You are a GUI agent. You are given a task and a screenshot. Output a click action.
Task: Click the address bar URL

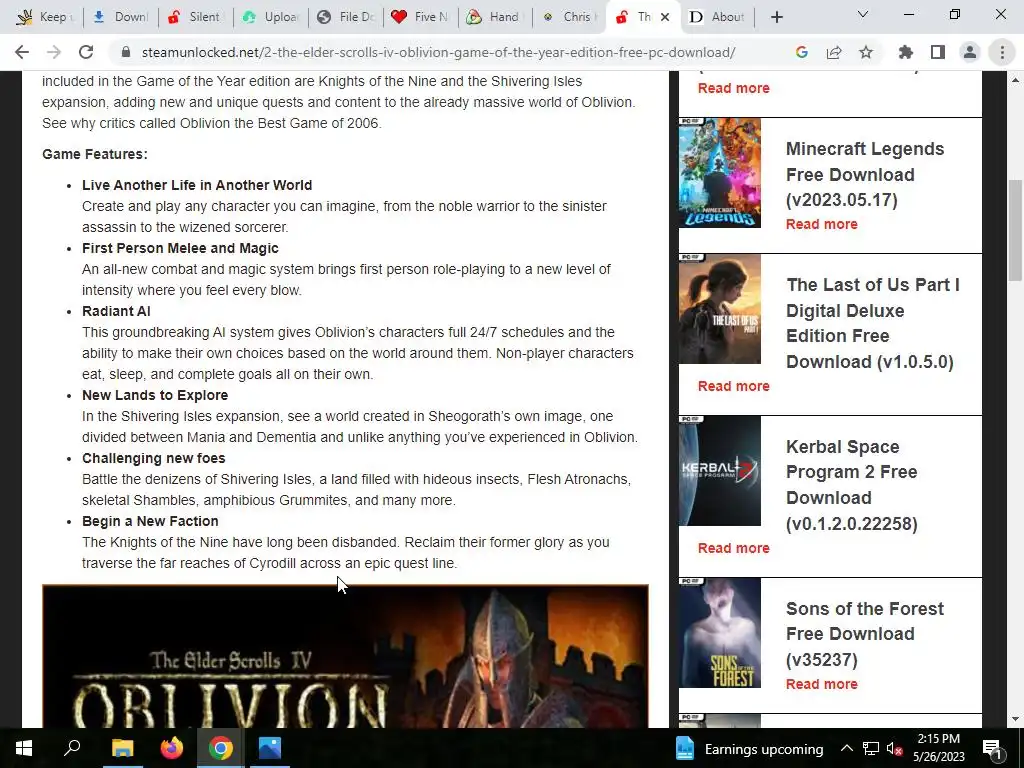[x=438, y=52]
